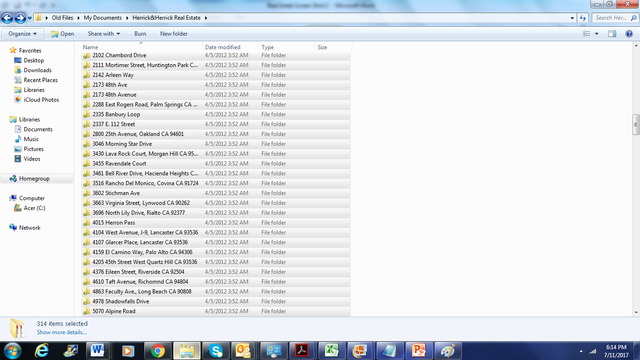This screenshot has width=640, height=360.
Task: Select Computer in navigation pane
Action: pyautogui.click(x=31, y=198)
